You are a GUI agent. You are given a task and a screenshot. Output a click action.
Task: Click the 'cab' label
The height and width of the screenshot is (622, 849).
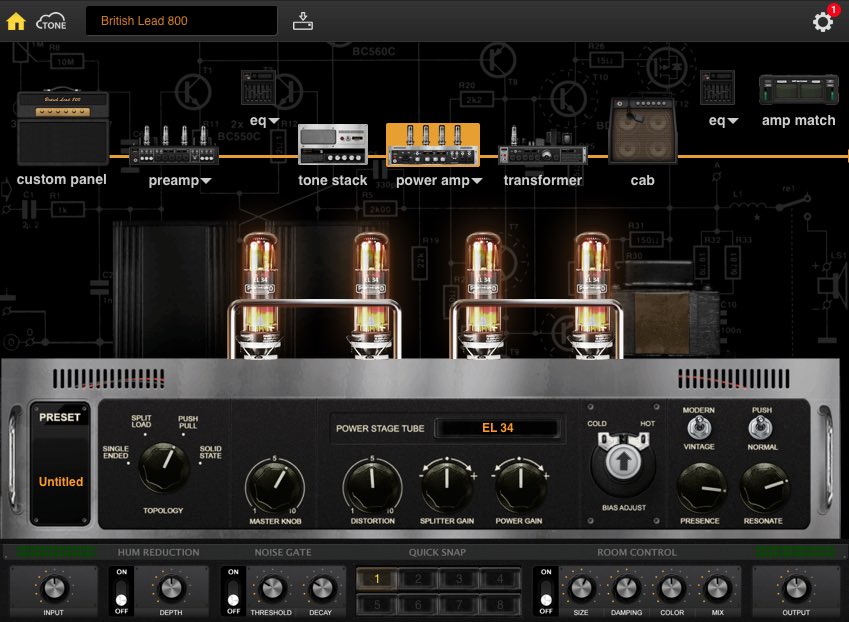(643, 180)
